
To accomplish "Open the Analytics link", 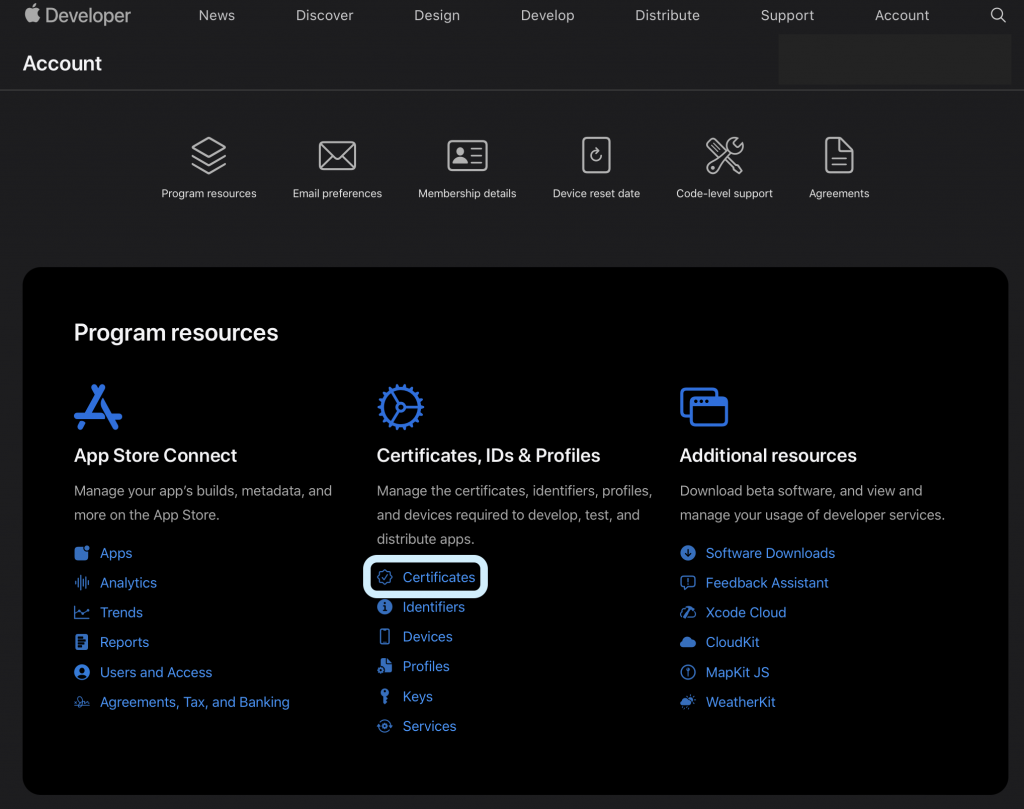I will 128,582.
